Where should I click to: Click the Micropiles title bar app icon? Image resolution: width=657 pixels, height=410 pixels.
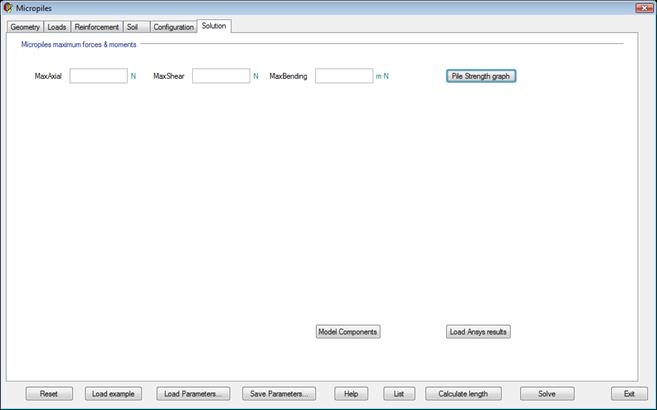coord(8,8)
